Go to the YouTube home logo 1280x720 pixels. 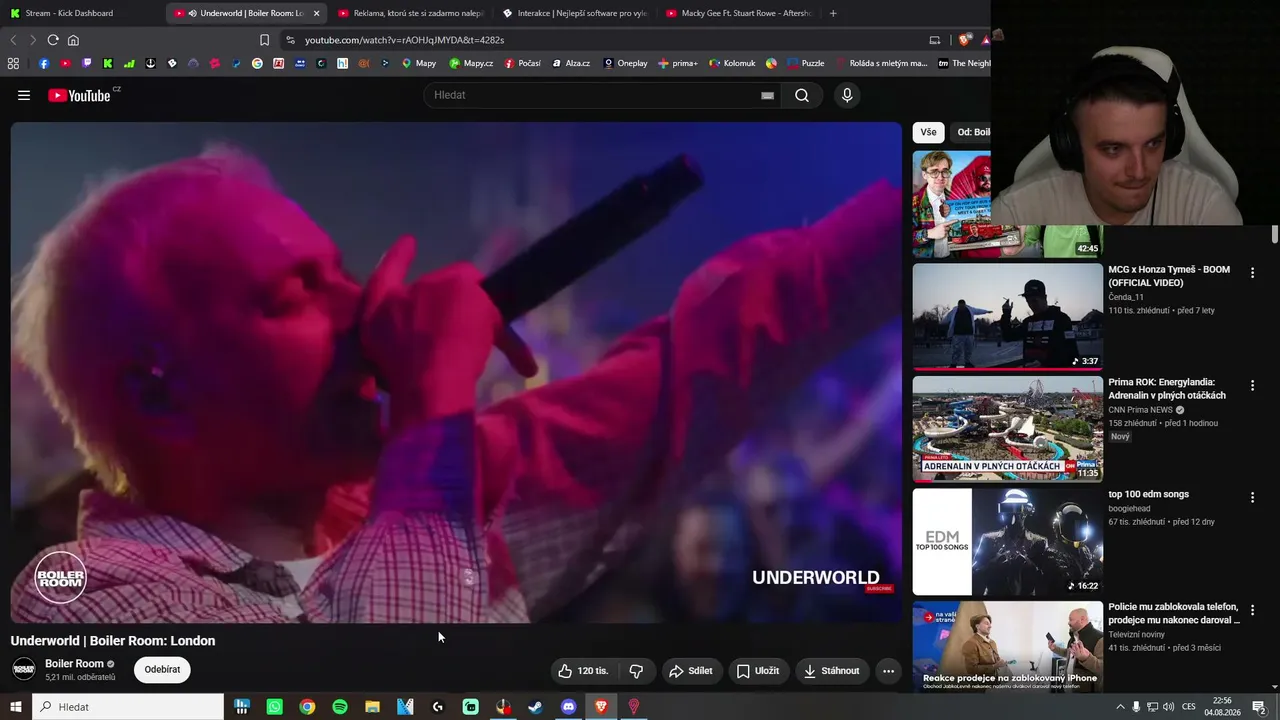click(79, 95)
